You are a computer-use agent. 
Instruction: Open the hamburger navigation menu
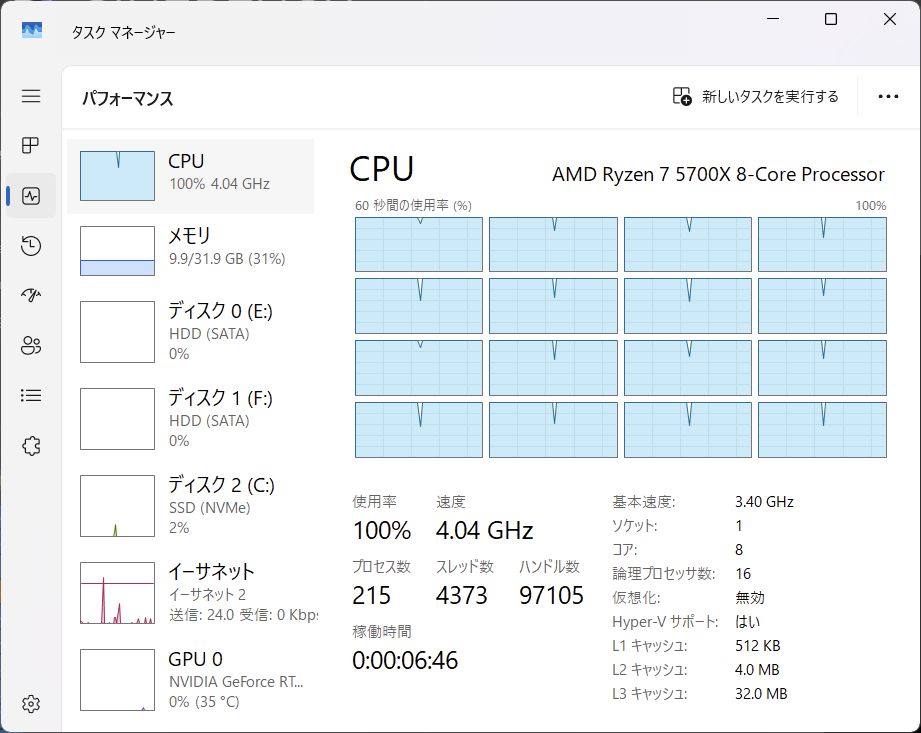tap(31, 96)
